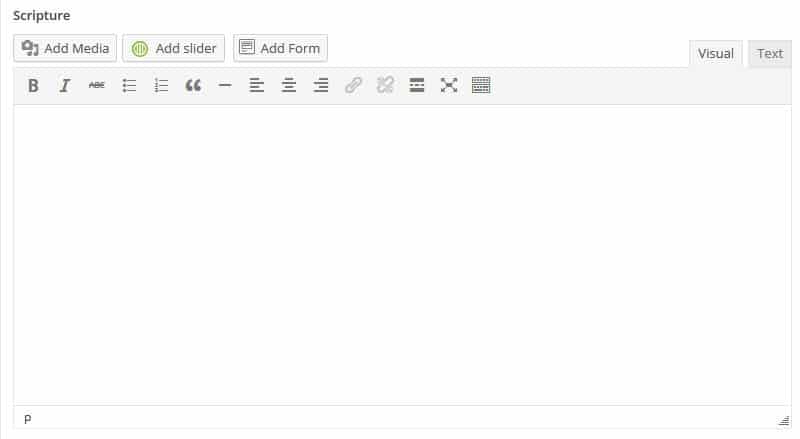Insert a numbered list
This screenshot has width=800, height=439.
tap(161, 85)
